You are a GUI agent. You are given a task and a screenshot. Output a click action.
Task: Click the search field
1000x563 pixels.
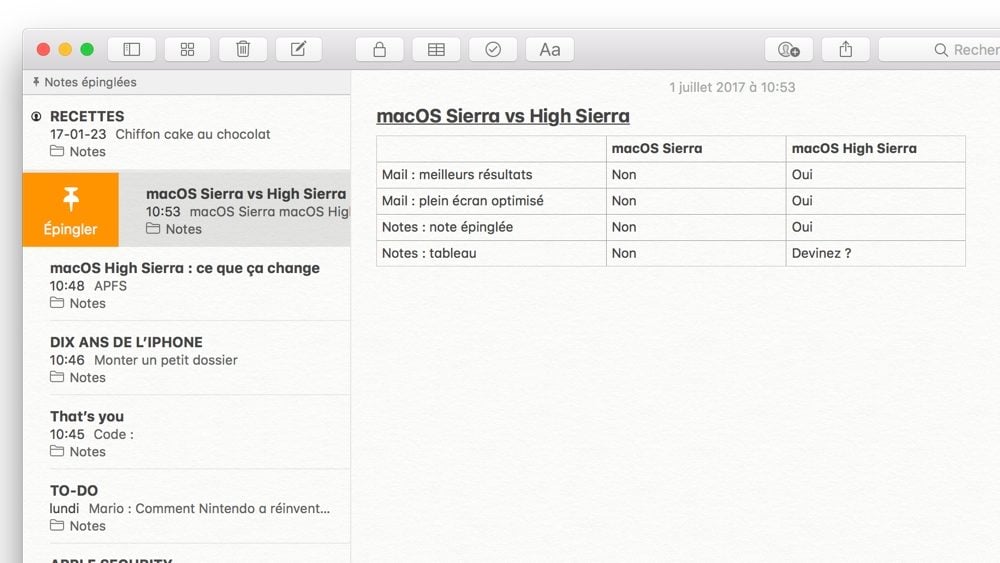[939, 49]
